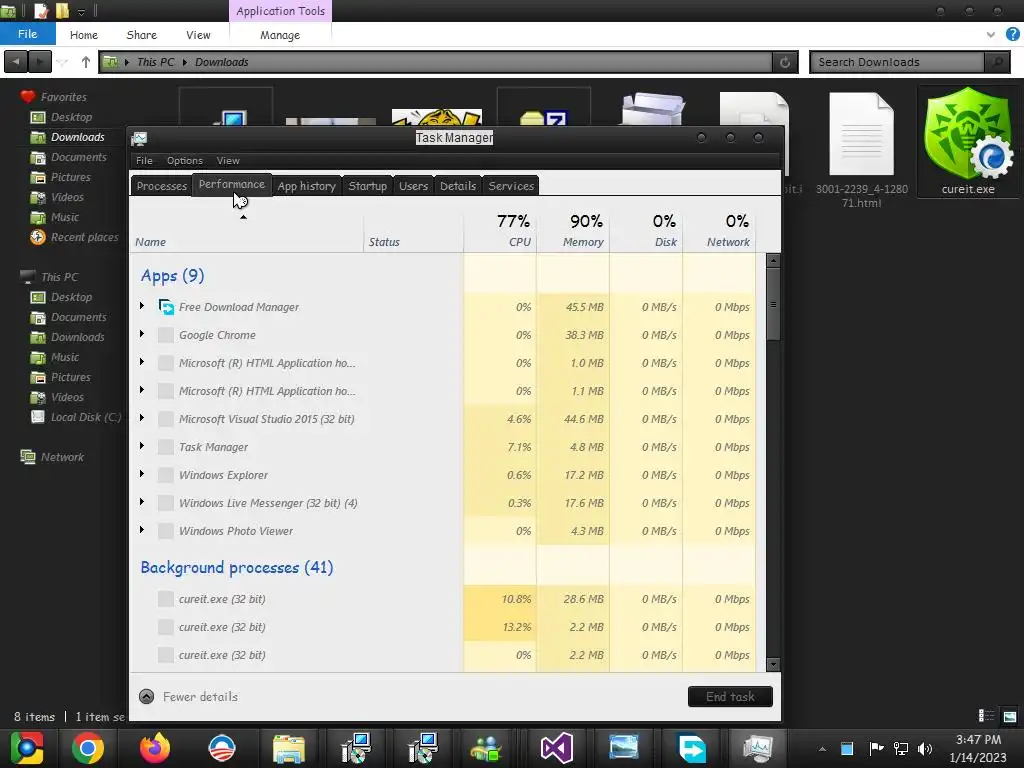Launch Firefox from the taskbar
Screen dimensions: 1024x768
point(155,748)
